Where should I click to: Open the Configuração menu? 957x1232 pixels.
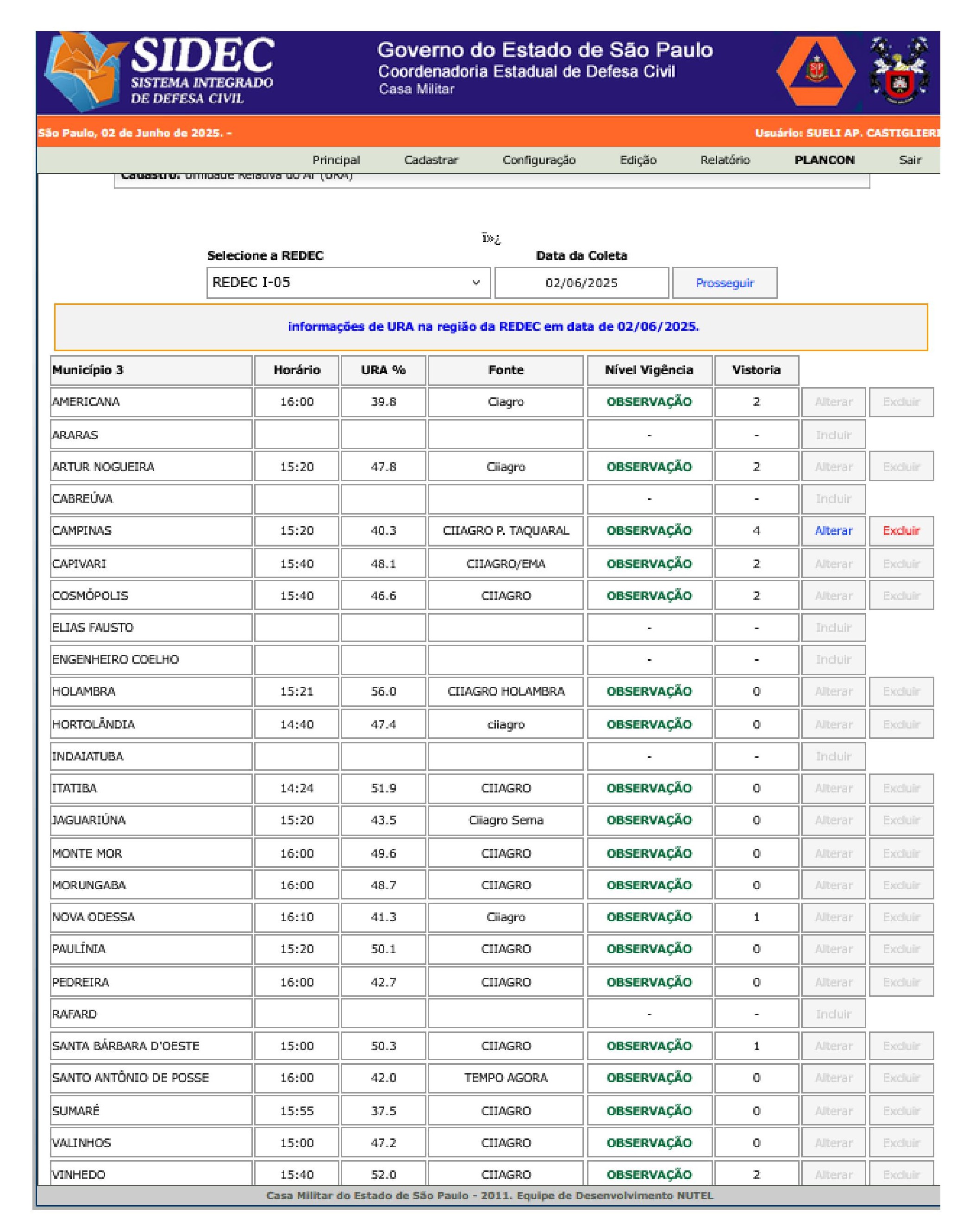tap(538, 160)
